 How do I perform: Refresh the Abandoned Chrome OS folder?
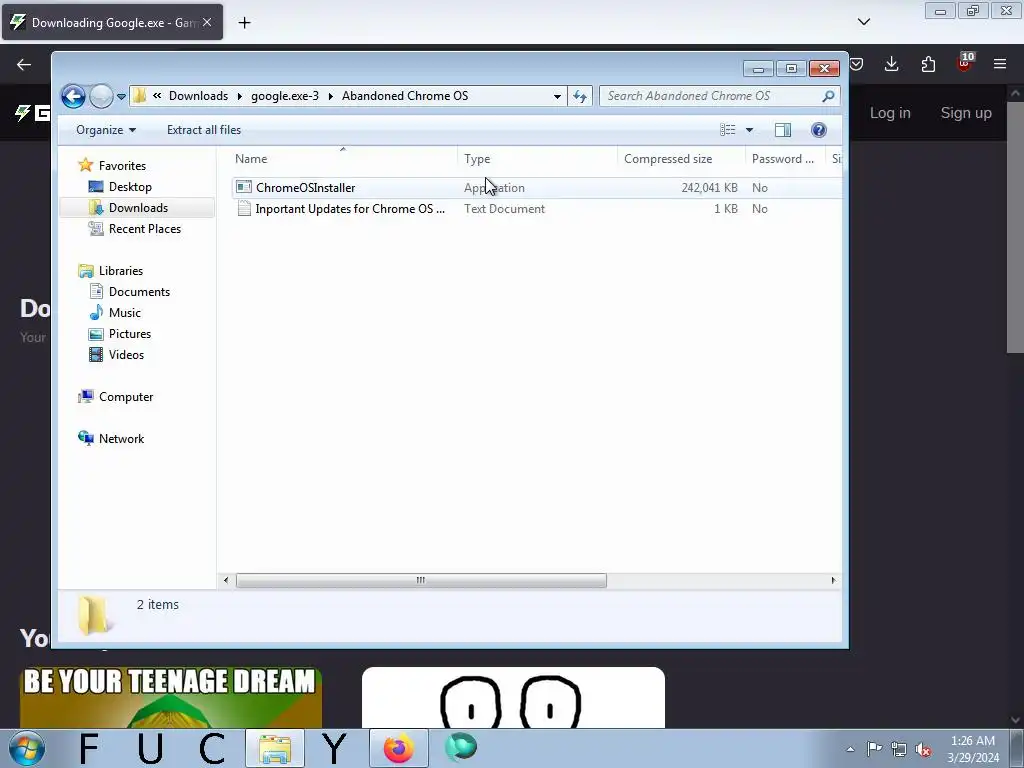580,97
